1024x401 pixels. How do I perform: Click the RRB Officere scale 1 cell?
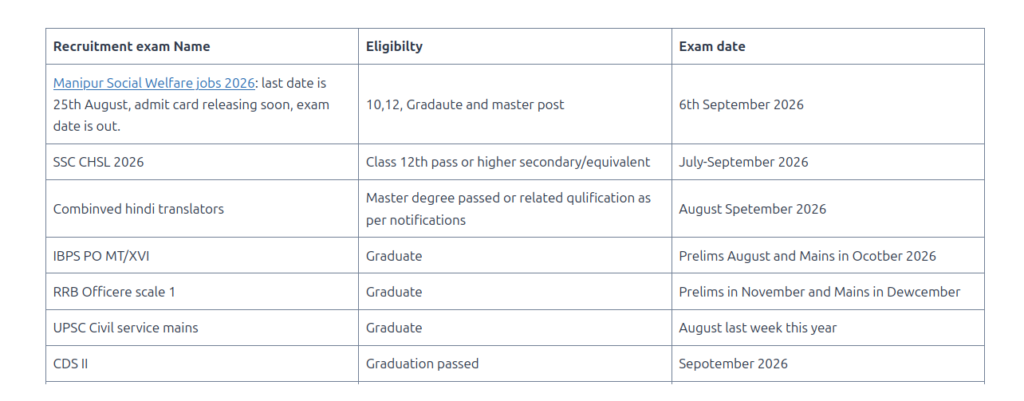click(x=202, y=292)
